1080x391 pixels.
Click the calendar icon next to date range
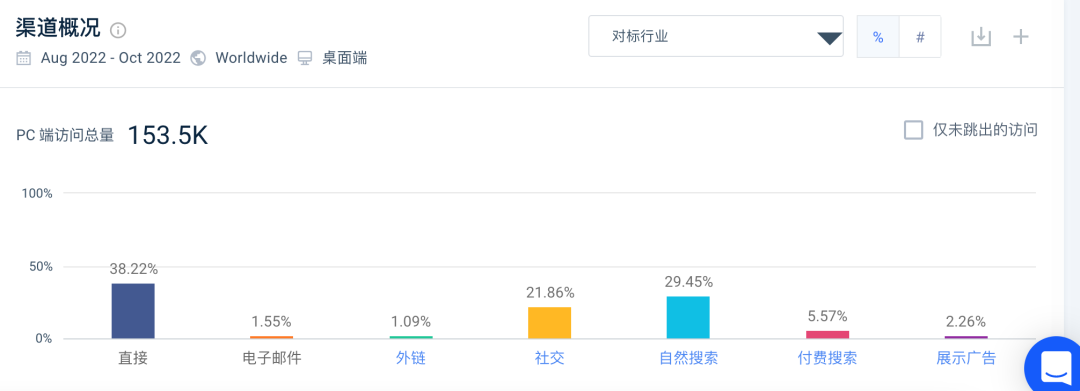[x=23, y=58]
